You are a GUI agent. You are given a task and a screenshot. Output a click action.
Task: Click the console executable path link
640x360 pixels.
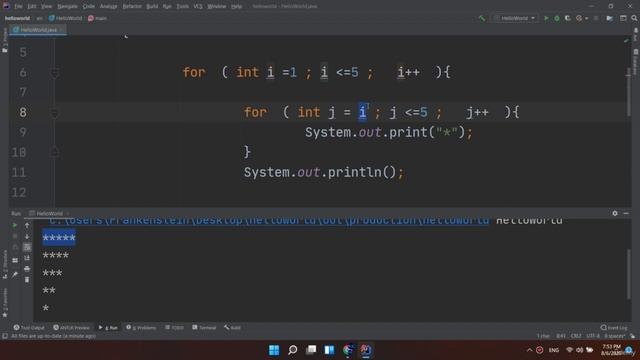269,221
